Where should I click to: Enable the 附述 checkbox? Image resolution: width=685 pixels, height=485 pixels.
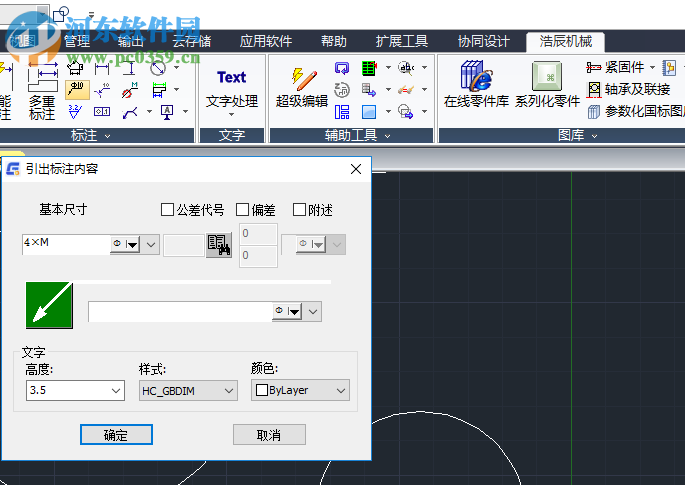[x=299, y=210]
